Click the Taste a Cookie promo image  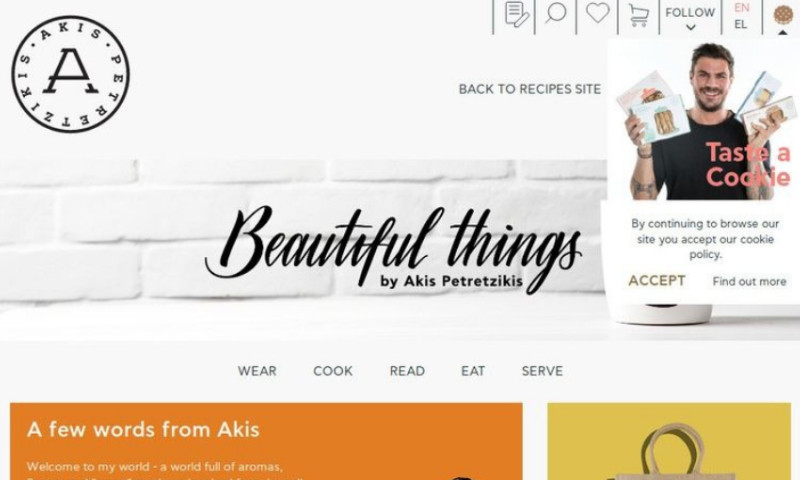click(x=704, y=121)
